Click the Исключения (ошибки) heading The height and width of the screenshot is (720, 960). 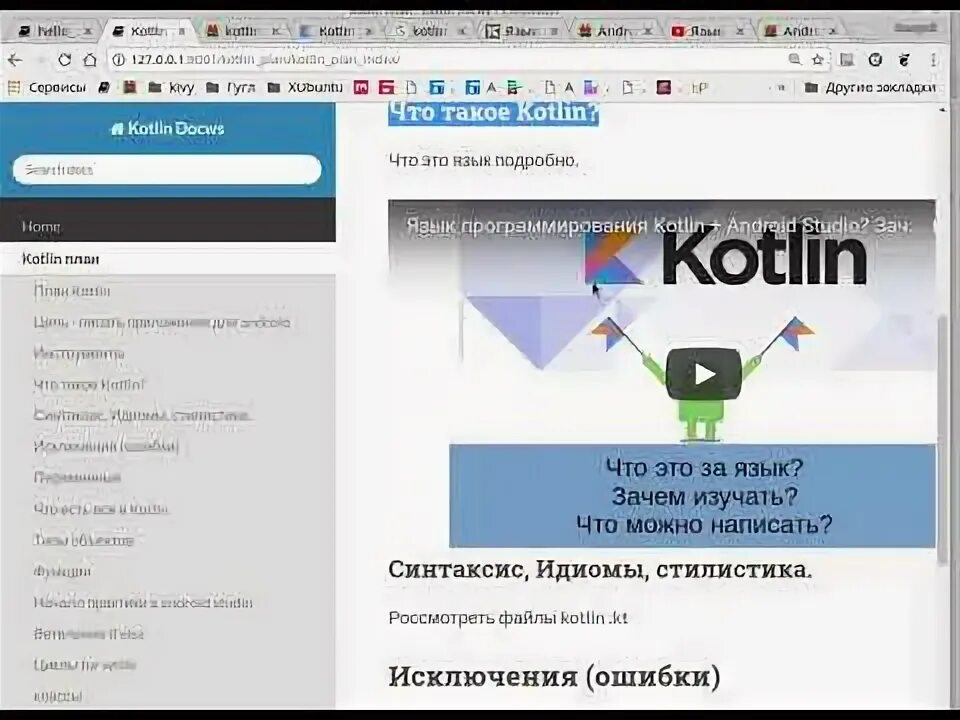point(554,677)
